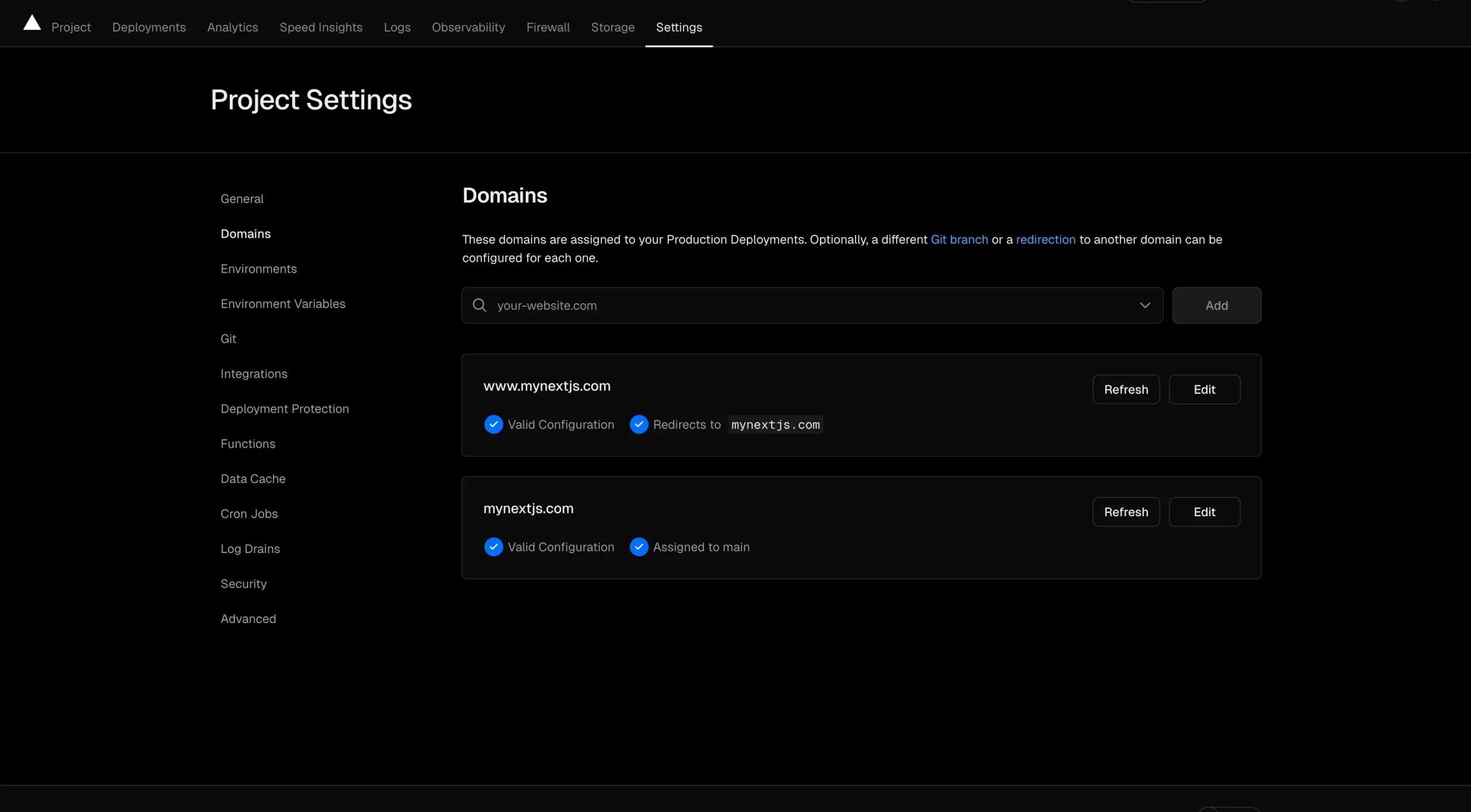Click the Assigned to main checkmark icon
This screenshot has width=1471, height=812.
pyautogui.click(x=639, y=547)
